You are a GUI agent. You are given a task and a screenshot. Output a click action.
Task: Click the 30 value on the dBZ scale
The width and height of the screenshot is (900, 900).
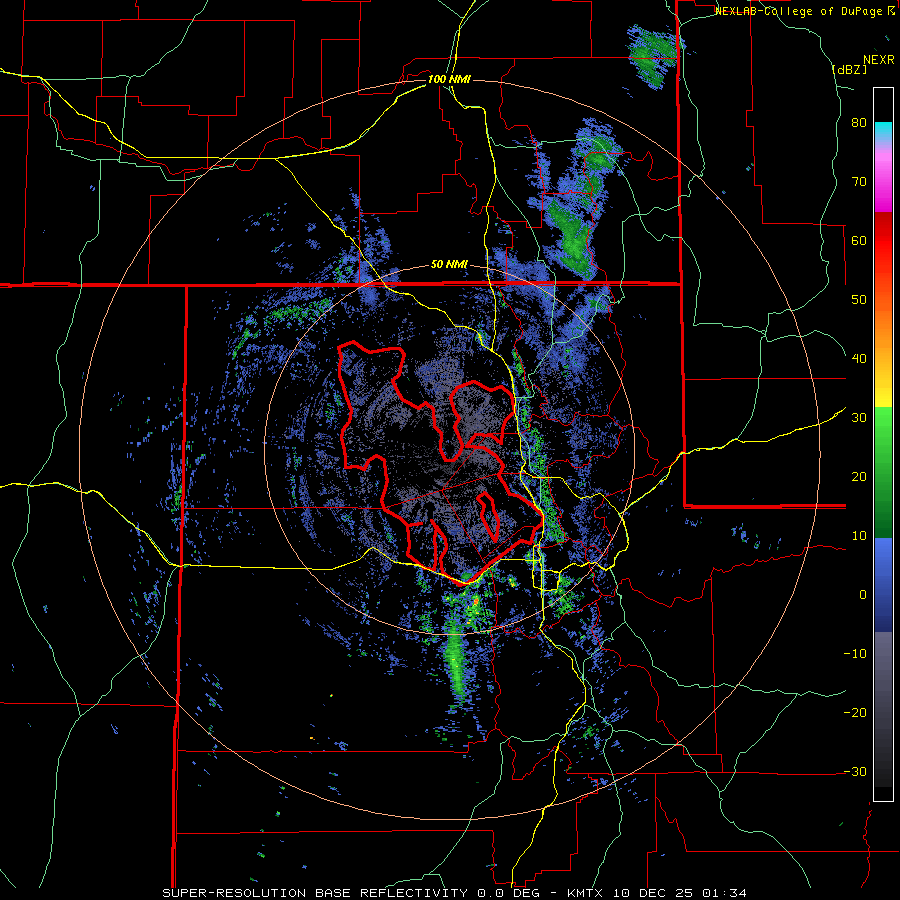859,418
